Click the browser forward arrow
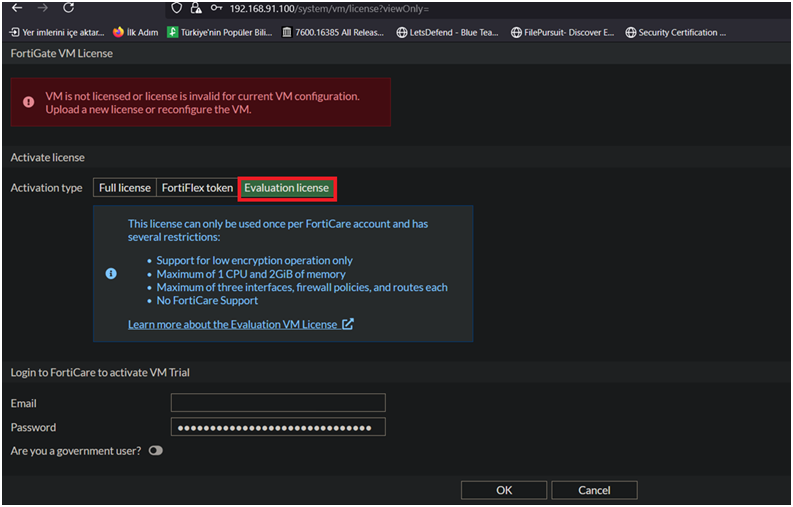Image resolution: width=793 pixels, height=507 pixels. (x=43, y=8)
